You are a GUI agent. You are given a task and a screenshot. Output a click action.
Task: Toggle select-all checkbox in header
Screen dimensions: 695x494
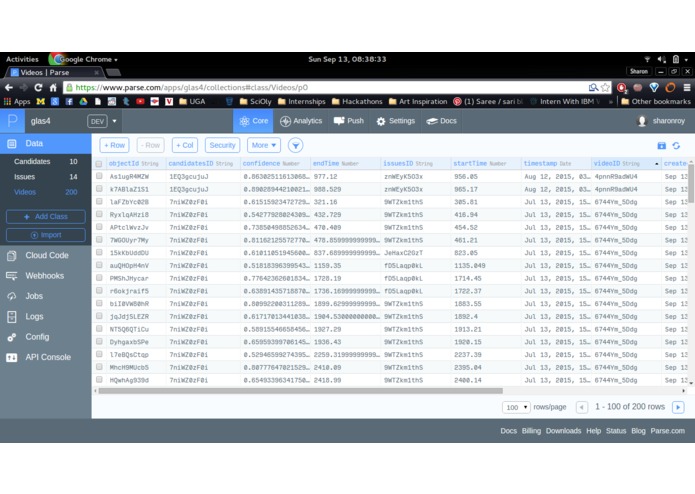coord(99,164)
